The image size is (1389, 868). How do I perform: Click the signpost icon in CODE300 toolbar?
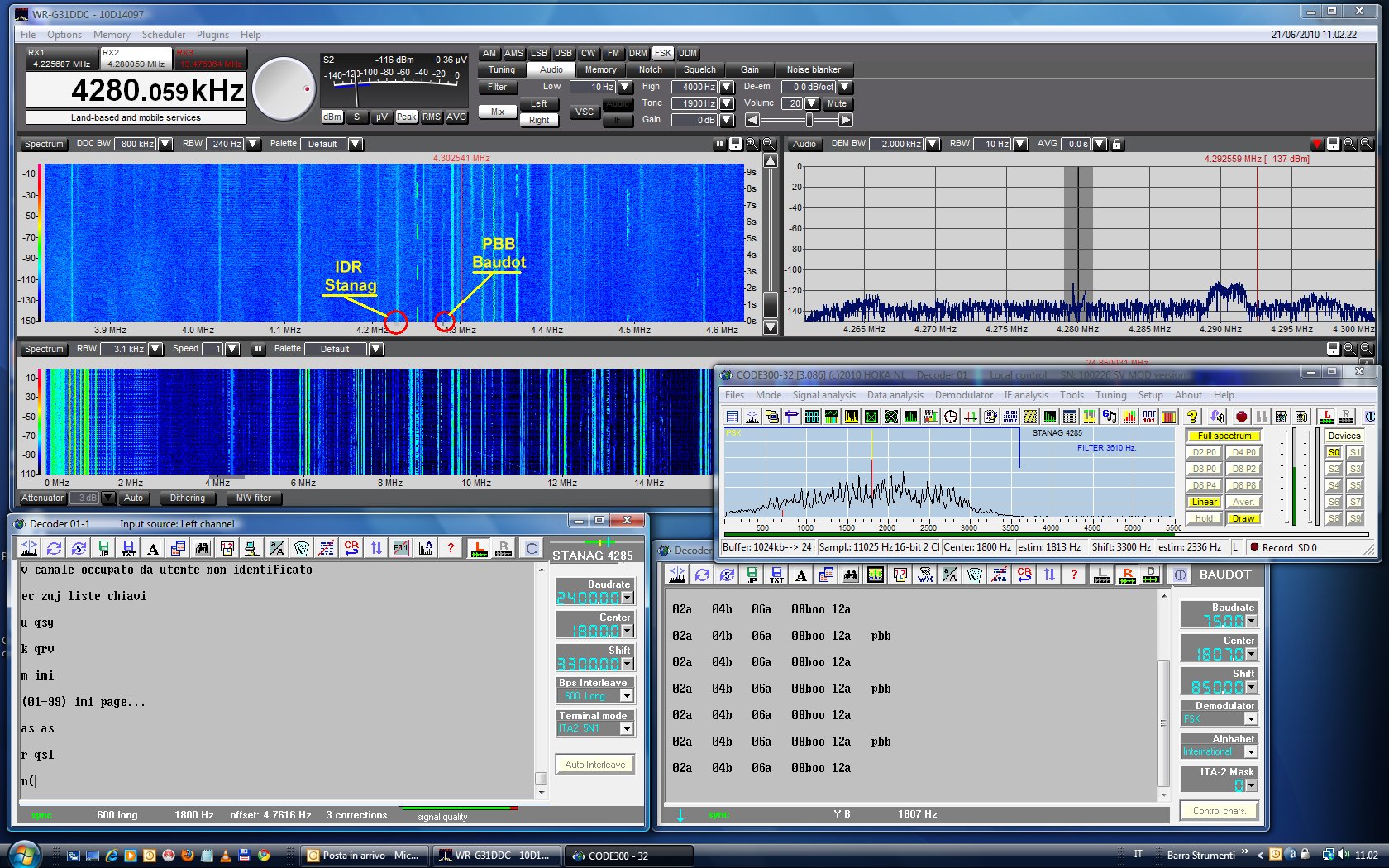(x=791, y=417)
